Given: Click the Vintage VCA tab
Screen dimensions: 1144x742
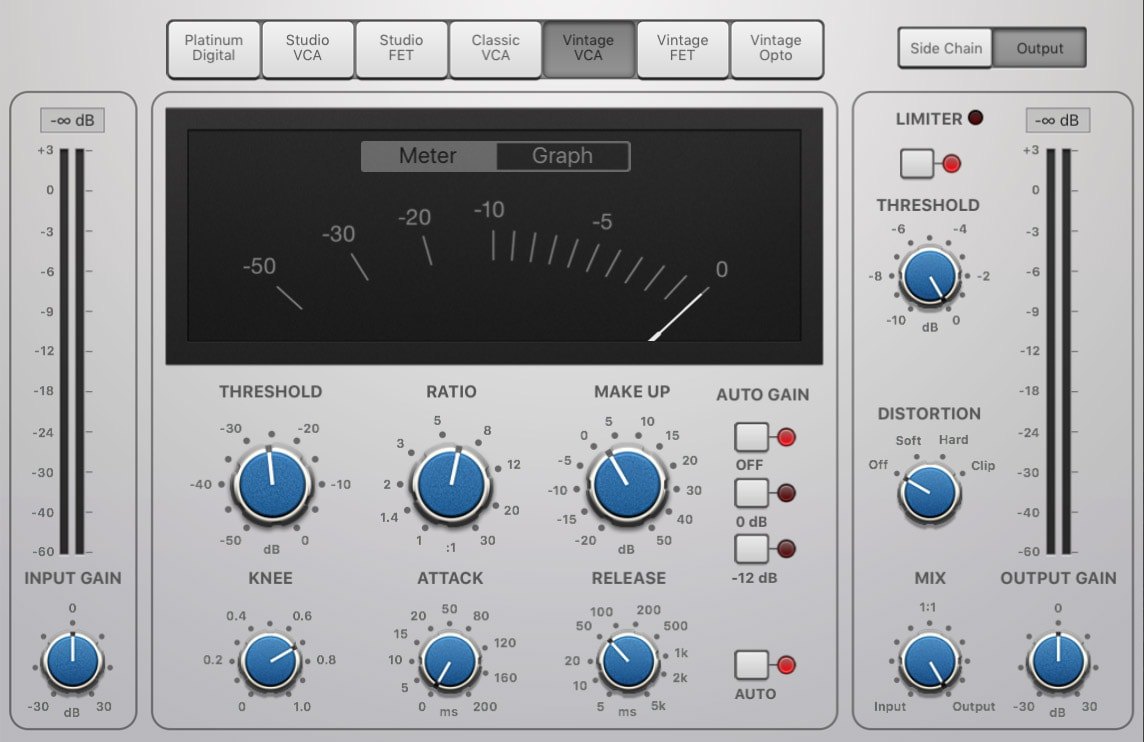Looking at the screenshot, I should (588, 48).
